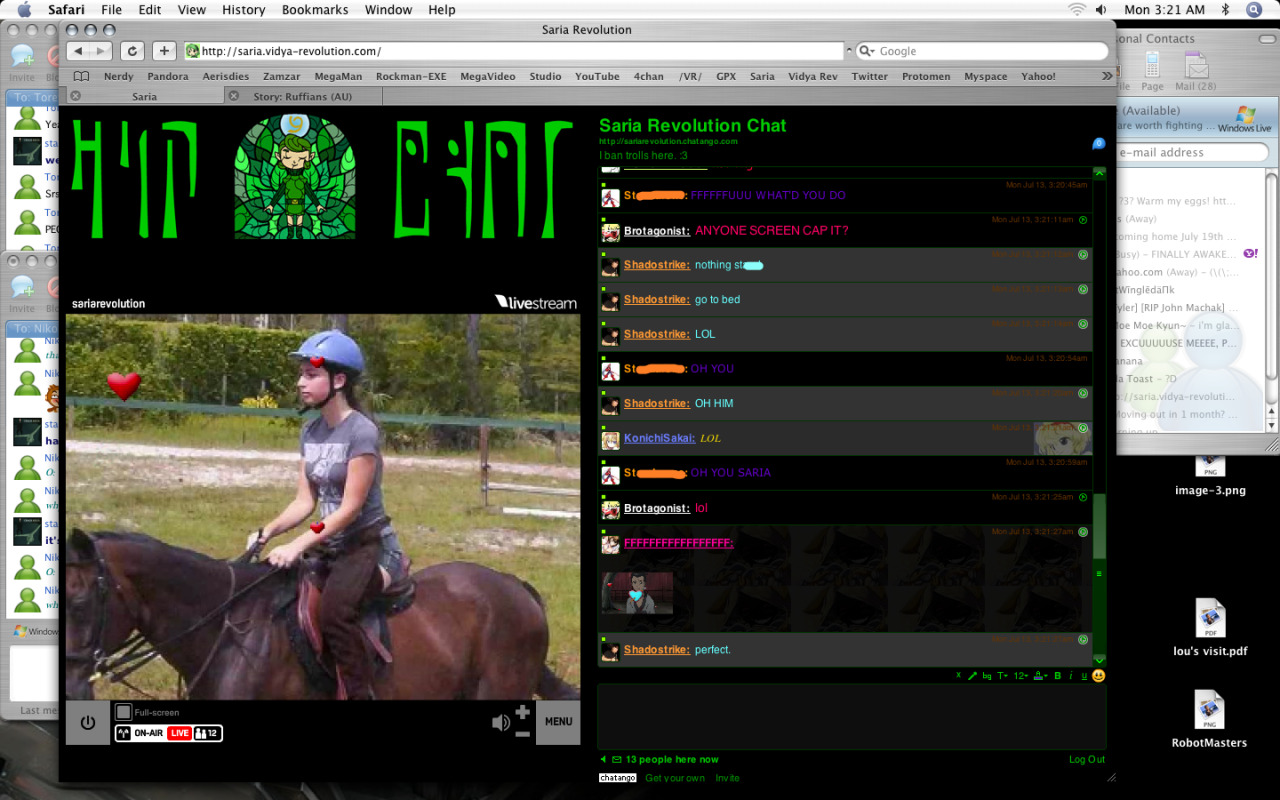Click the livestream logo
This screenshot has width=1280, height=800.
click(x=535, y=302)
